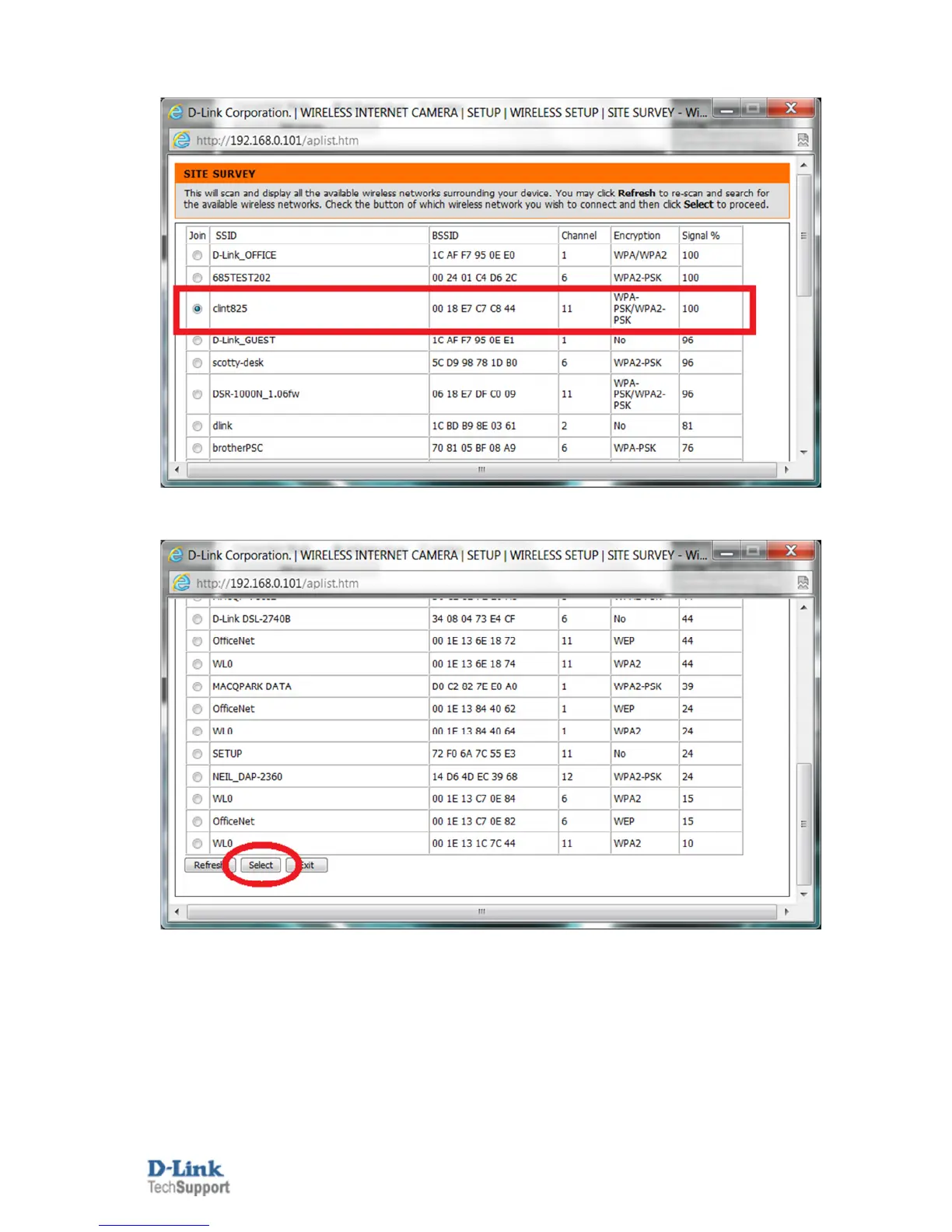Image resolution: width=952 pixels, height=1232 pixels.
Task: Click the WPA-PSK encryption cell of brotherPSC
Action: pos(635,448)
